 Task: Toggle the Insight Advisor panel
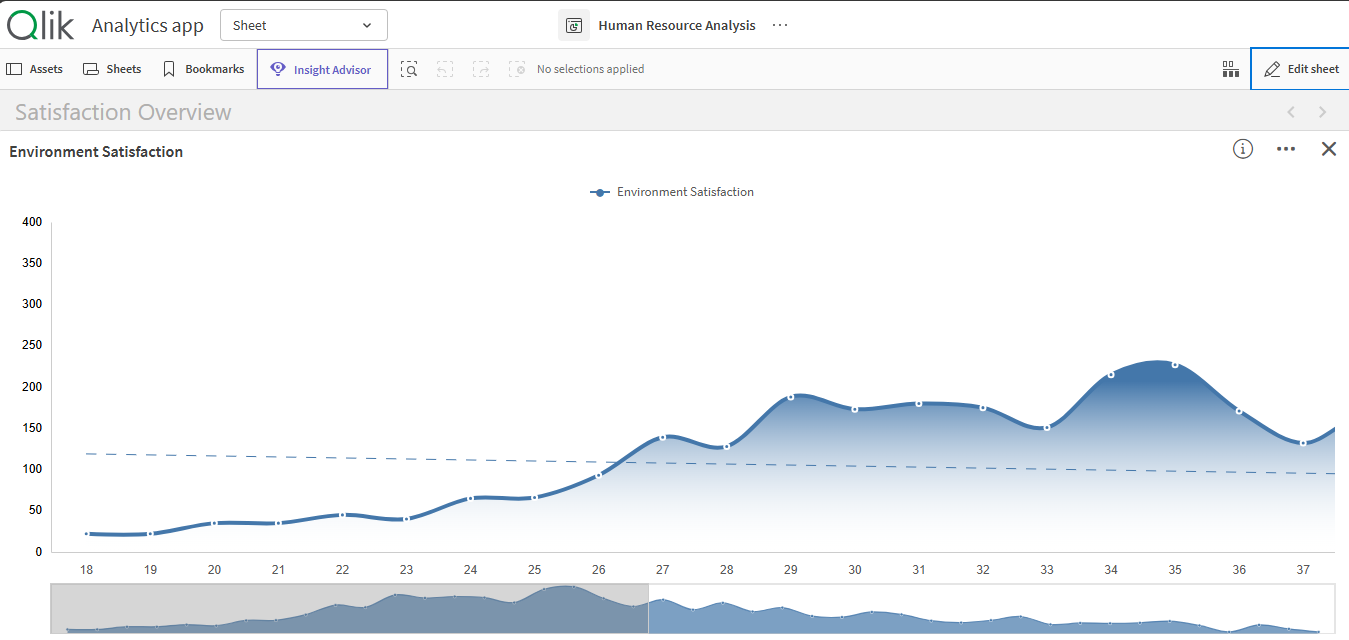(322, 69)
